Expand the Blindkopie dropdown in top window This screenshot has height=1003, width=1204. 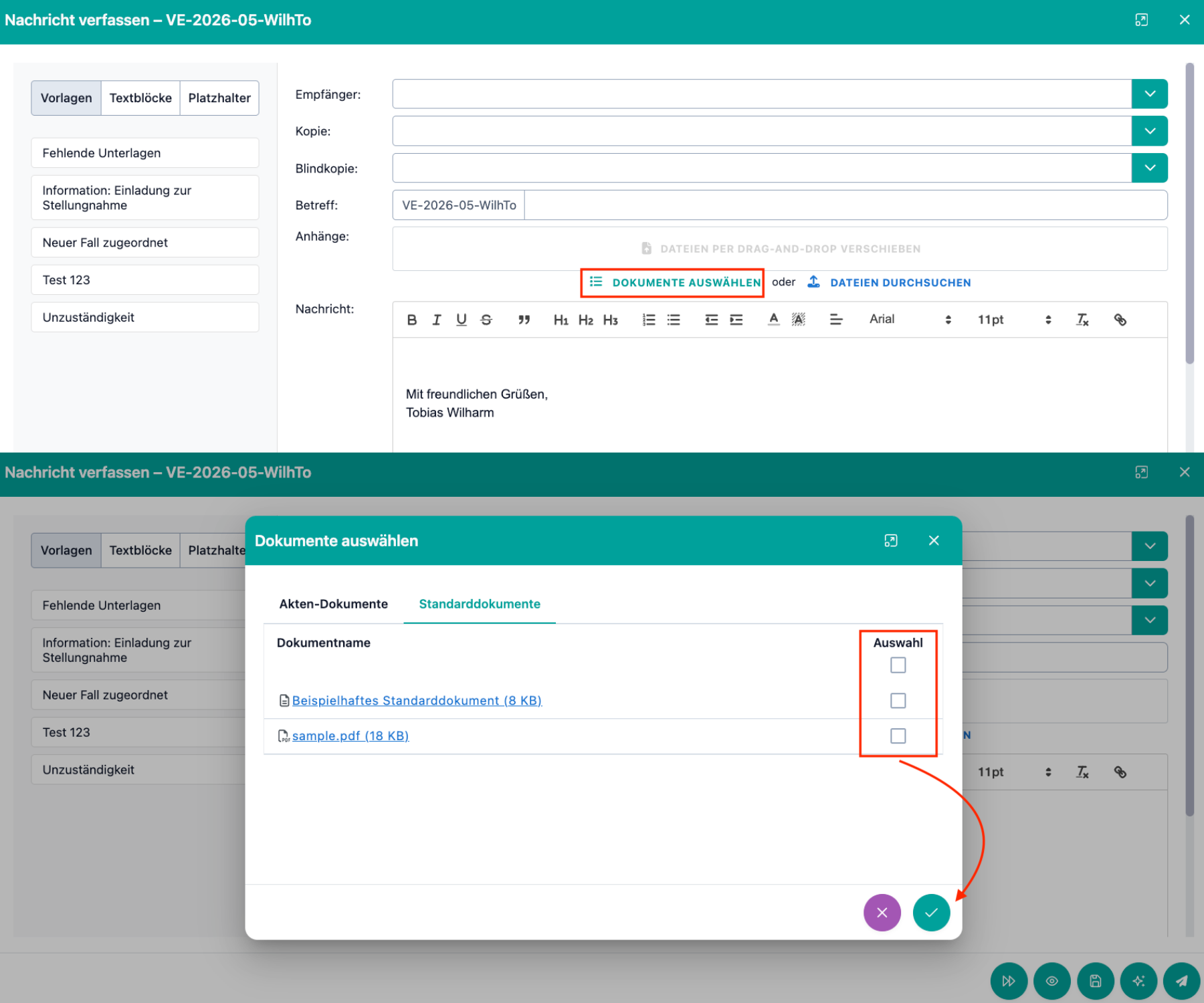(1150, 168)
